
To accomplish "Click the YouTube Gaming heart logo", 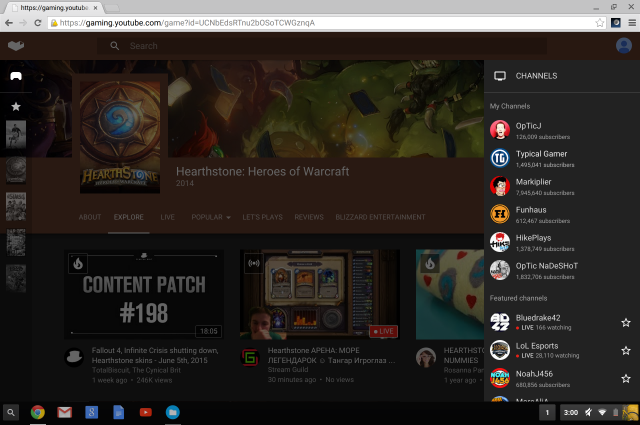I will click(x=15, y=46).
